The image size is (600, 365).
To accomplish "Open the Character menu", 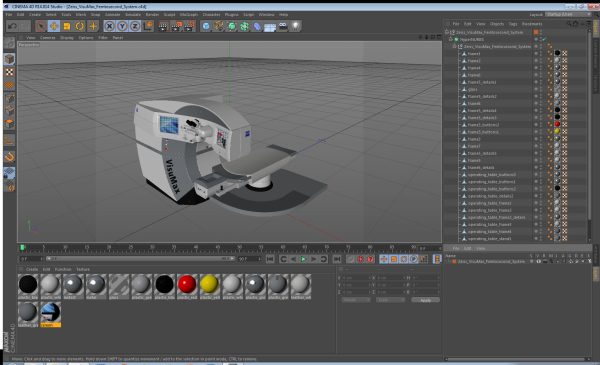I will pos(211,15).
